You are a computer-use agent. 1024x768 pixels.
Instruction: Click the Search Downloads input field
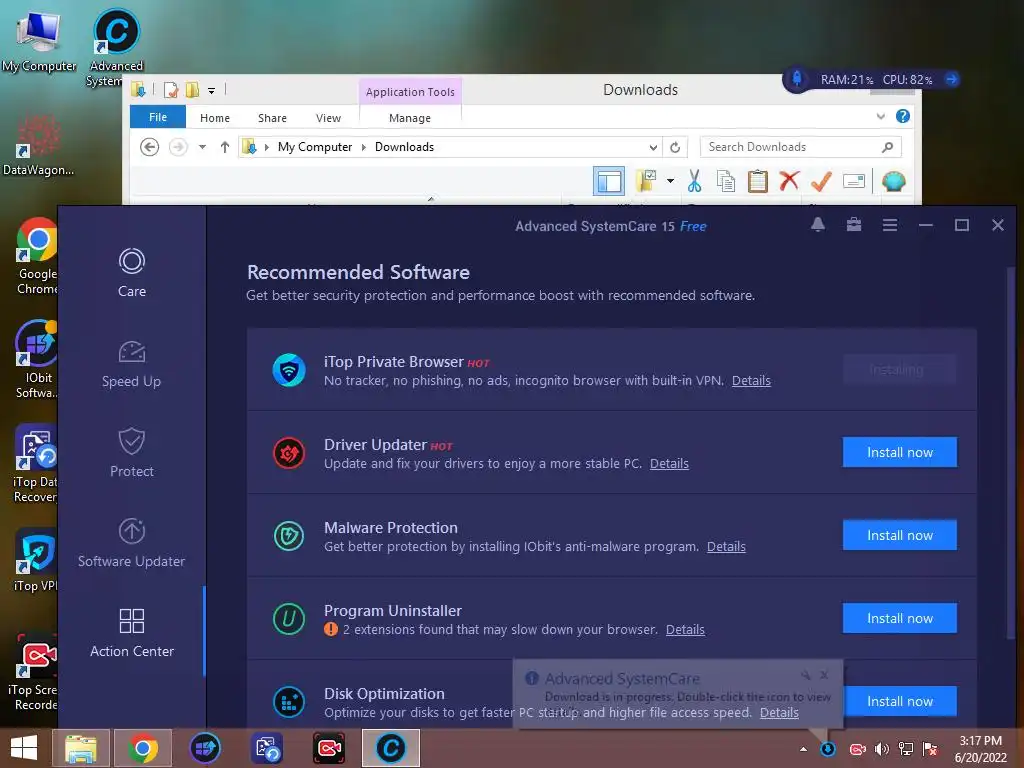pos(800,147)
